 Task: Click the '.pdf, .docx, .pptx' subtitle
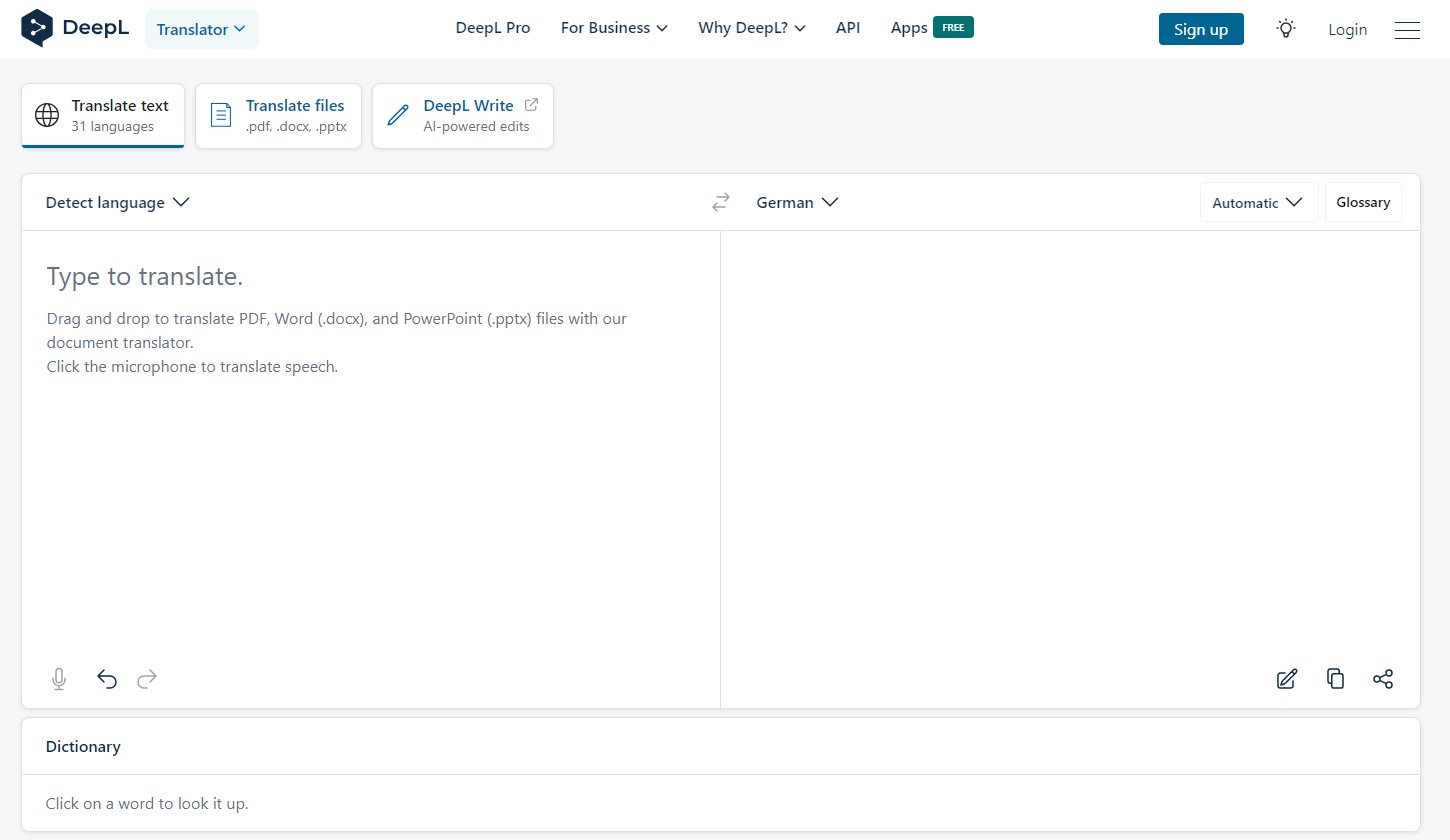click(296, 127)
